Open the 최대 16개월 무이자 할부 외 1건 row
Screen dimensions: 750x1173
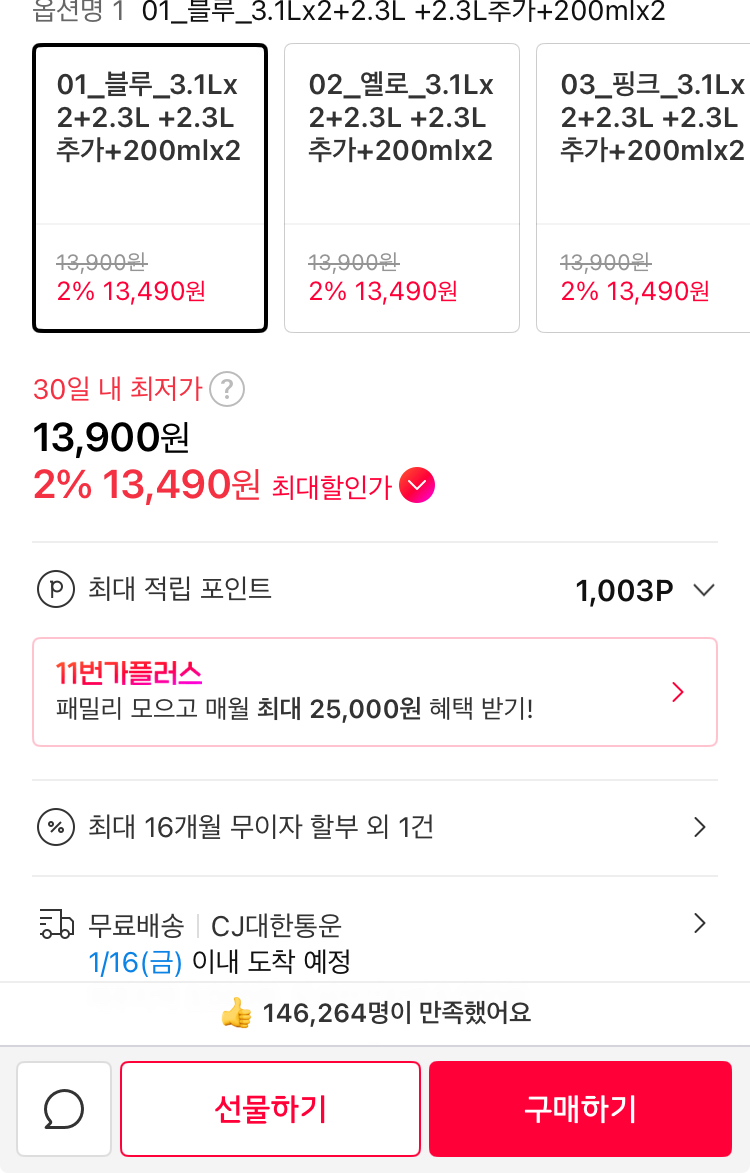point(262,827)
